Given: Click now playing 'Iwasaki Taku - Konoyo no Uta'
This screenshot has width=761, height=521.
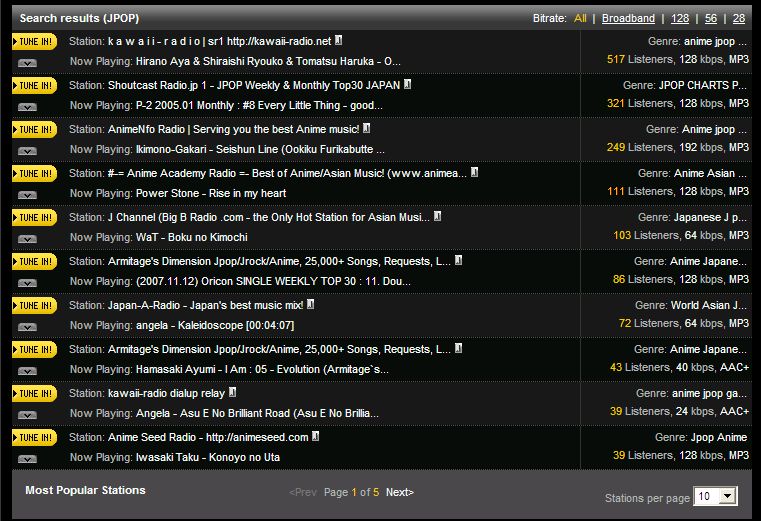Looking at the screenshot, I should [208, 457].
